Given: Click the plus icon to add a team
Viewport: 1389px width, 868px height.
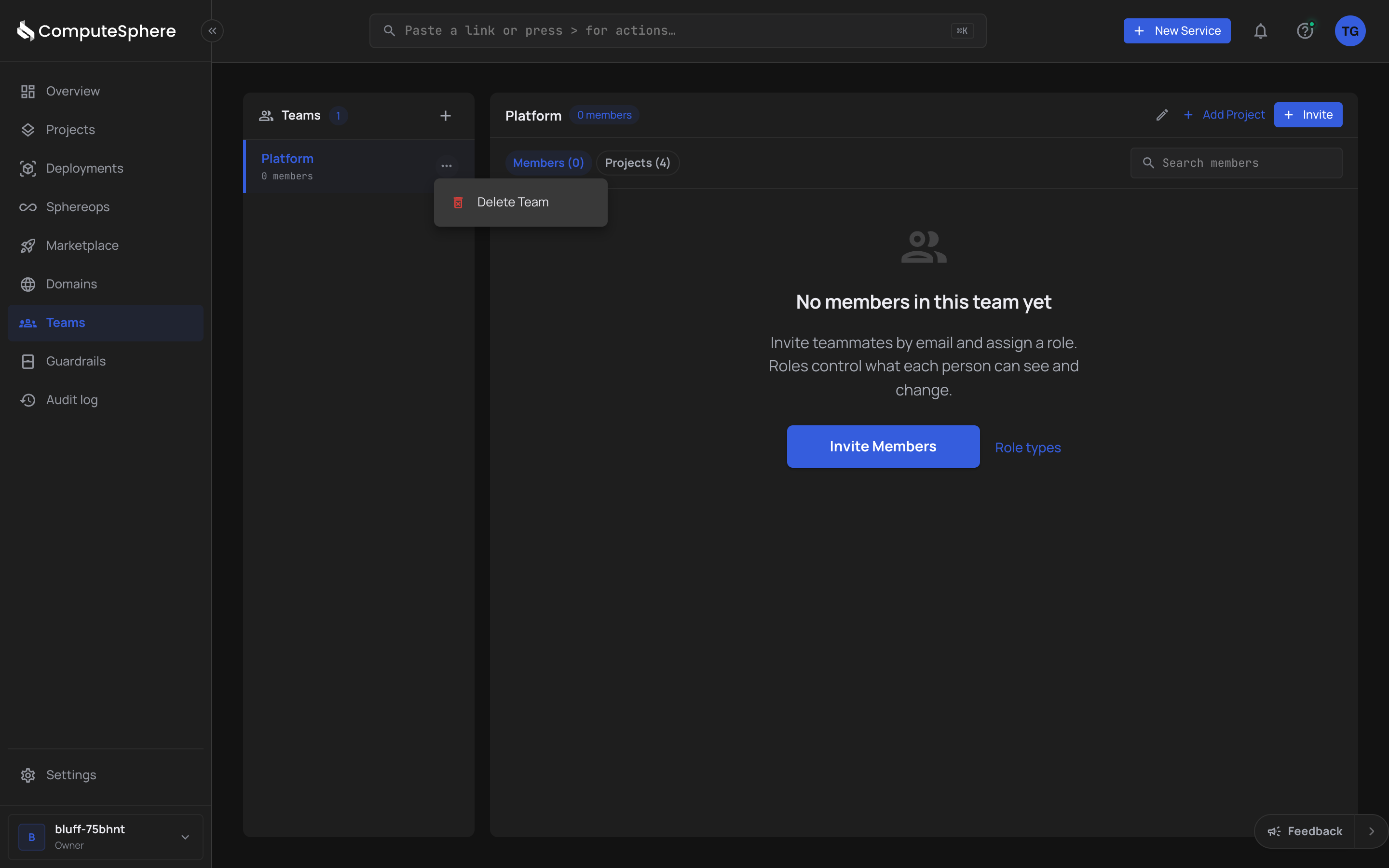Looking at the screenshot, I should click(446, 116).
